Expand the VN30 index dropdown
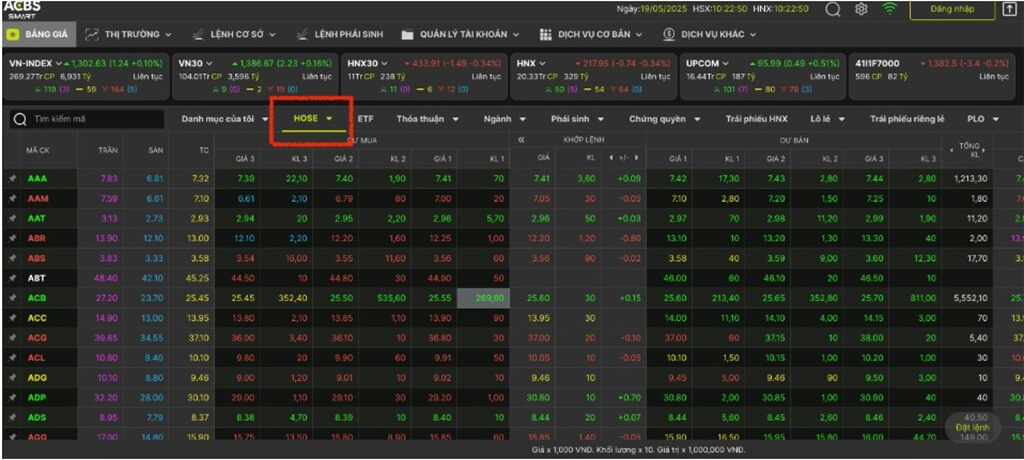 (209, 64)
